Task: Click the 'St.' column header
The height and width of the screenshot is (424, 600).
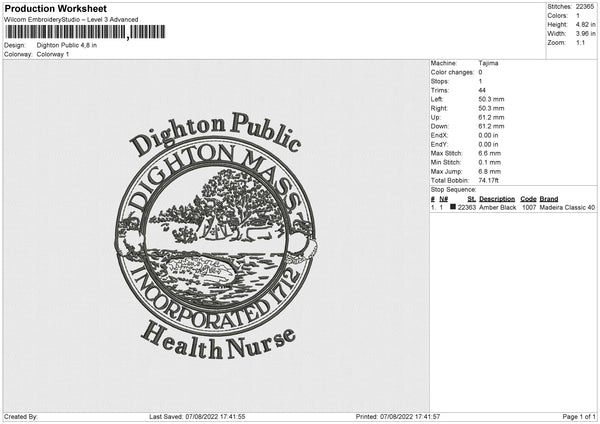Action: [x=471, y=199]
